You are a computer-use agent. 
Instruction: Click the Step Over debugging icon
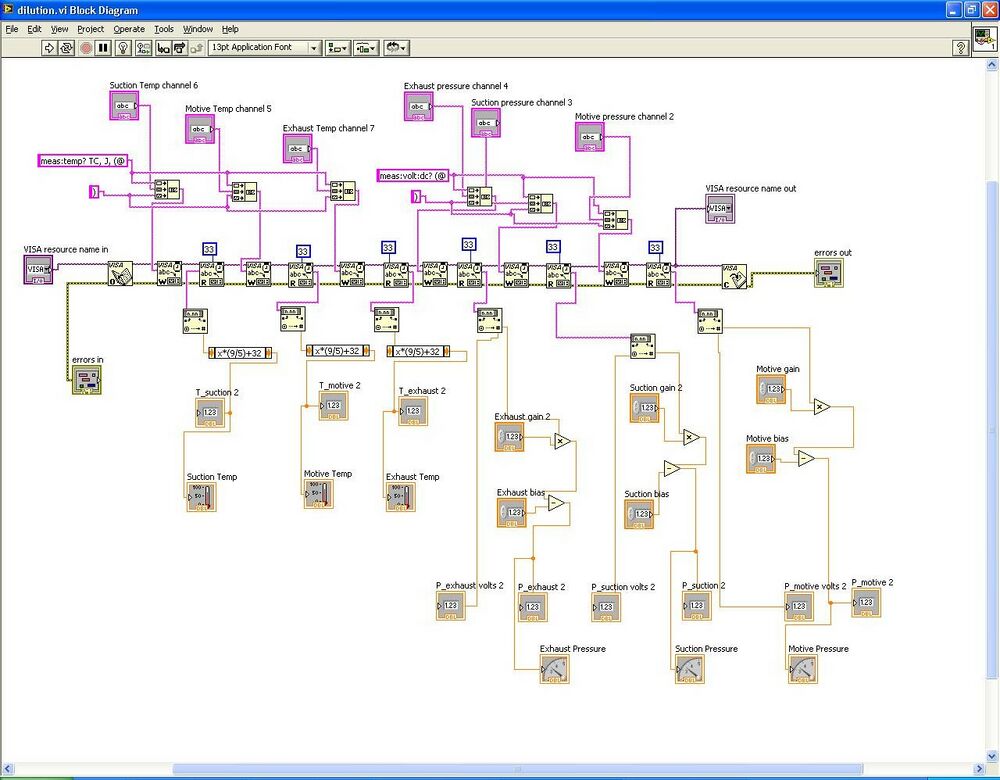tap(180, 47)
